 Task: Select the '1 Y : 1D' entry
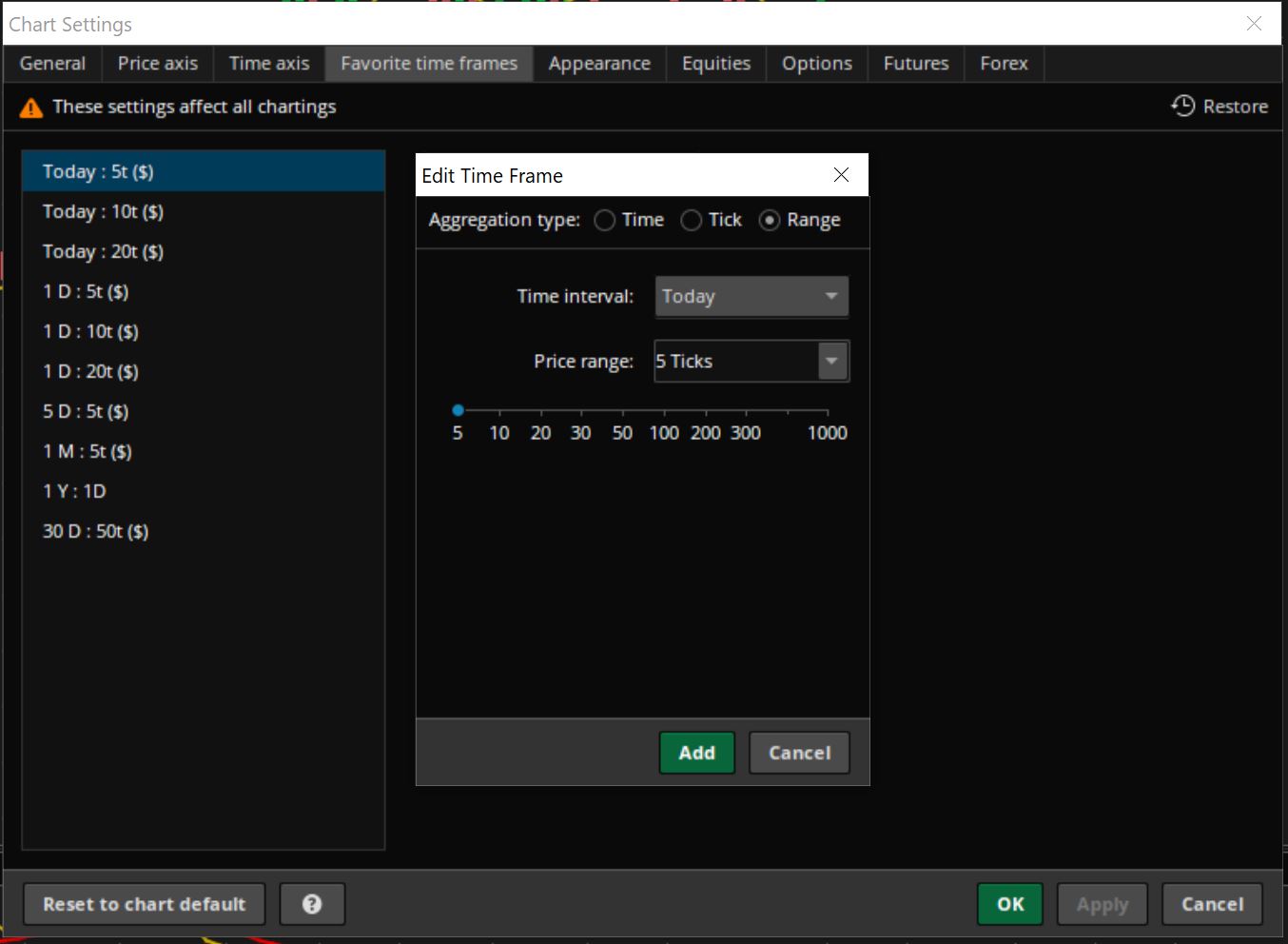[x=204, y=491]
